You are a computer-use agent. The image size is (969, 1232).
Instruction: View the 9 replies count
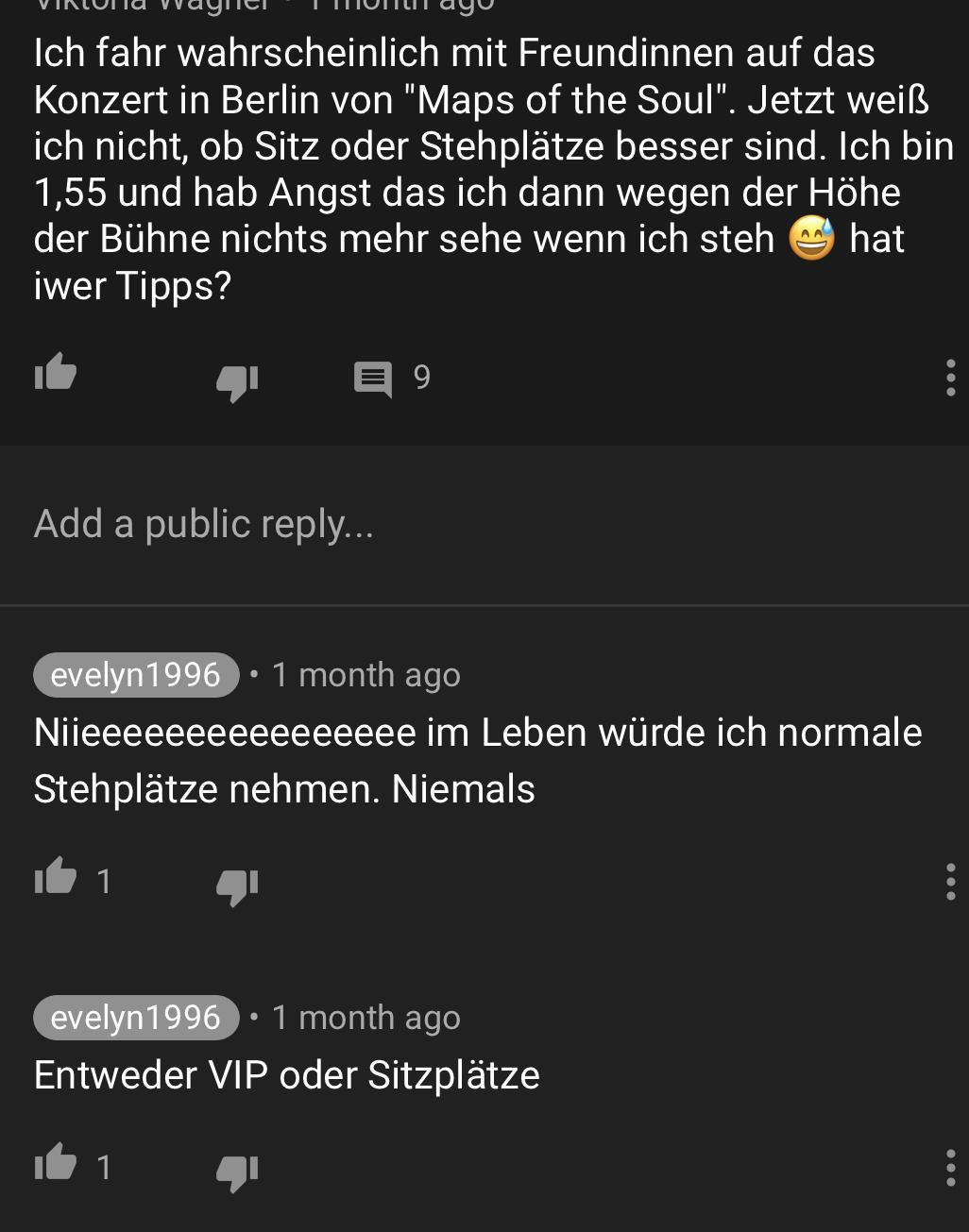[x=421, y=378]
